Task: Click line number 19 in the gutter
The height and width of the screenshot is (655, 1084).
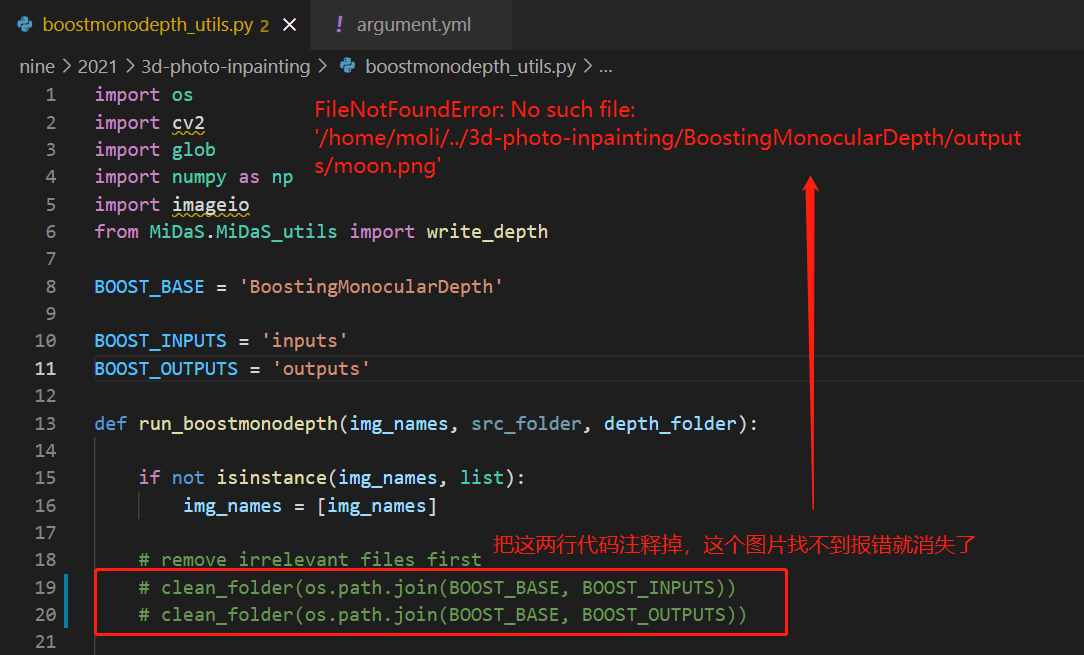Action: [x=46, y=587]
